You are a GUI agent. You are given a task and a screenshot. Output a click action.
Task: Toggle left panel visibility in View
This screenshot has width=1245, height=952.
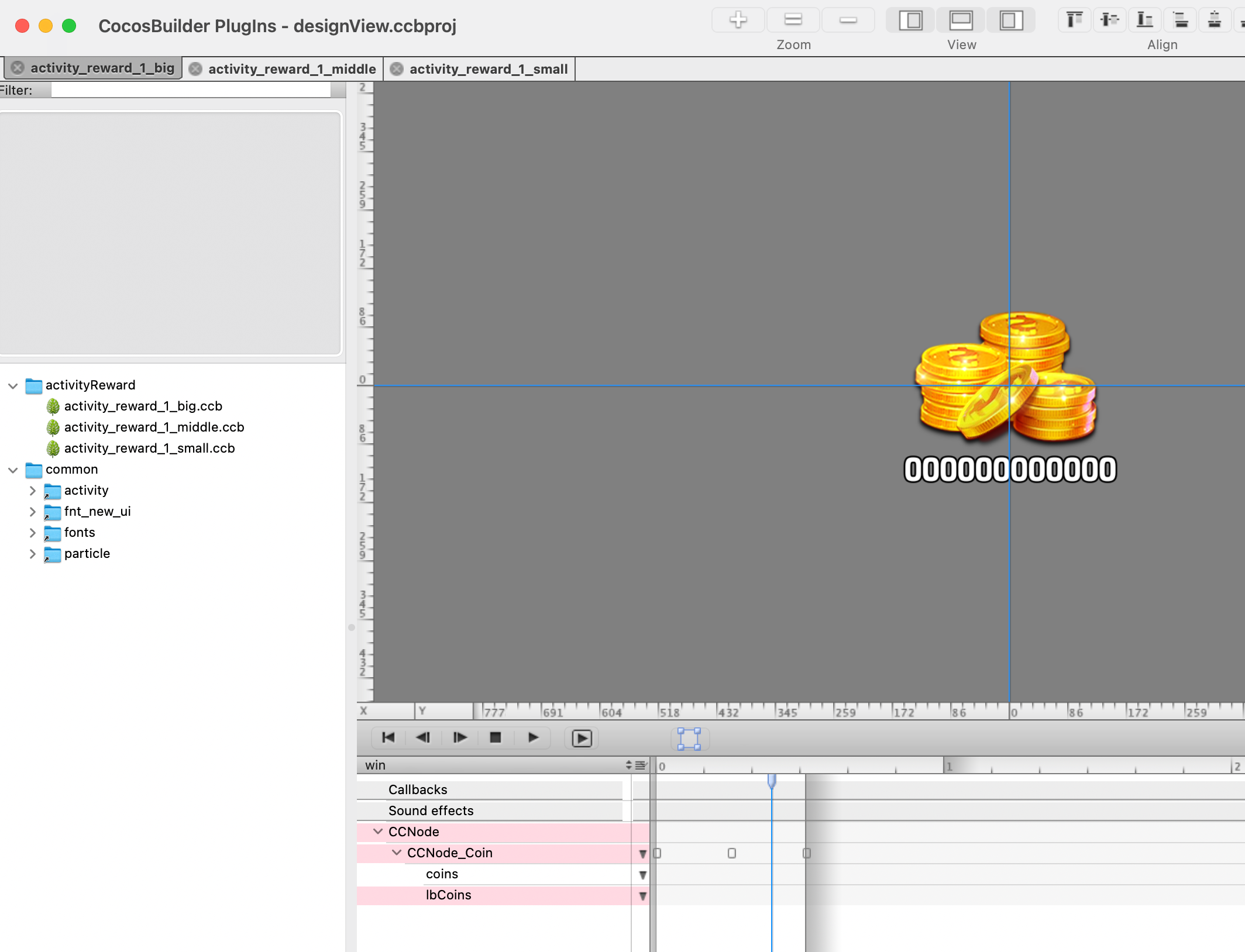pos(910,20)
